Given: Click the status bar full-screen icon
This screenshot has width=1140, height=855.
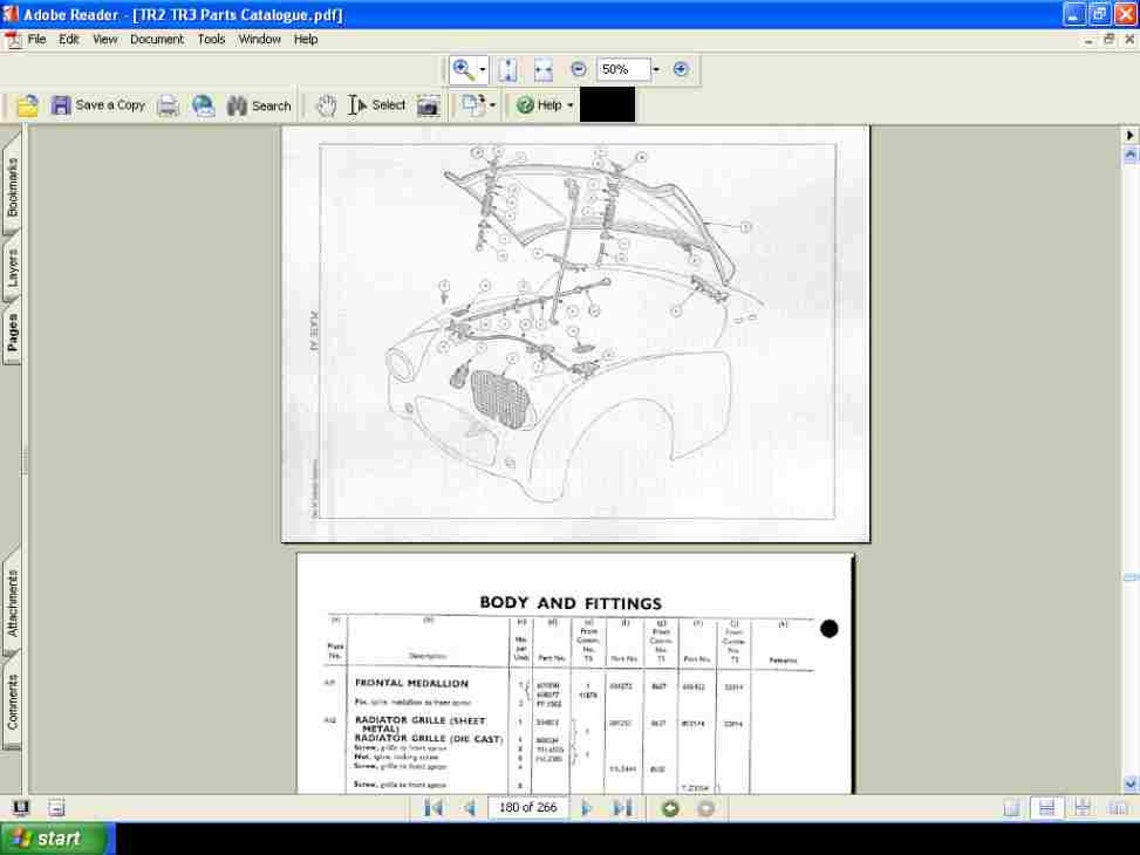Looking at the screenshot, I should [21, 807].
